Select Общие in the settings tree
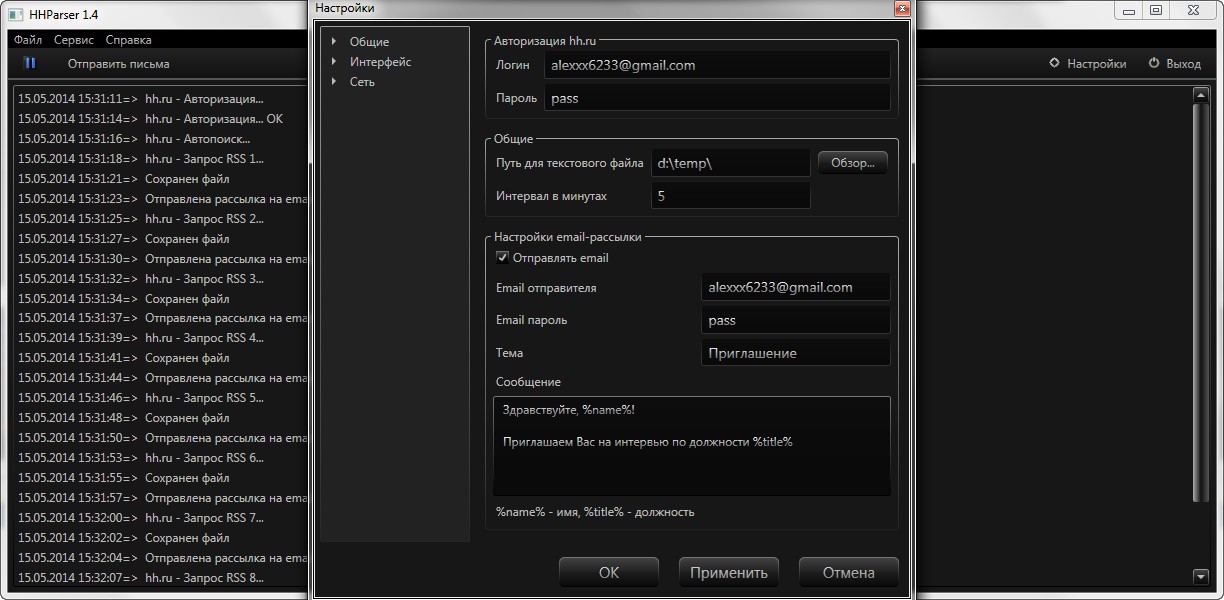Image resolution: width=1224 pixels, height=600 pixels. click(369, 42)
